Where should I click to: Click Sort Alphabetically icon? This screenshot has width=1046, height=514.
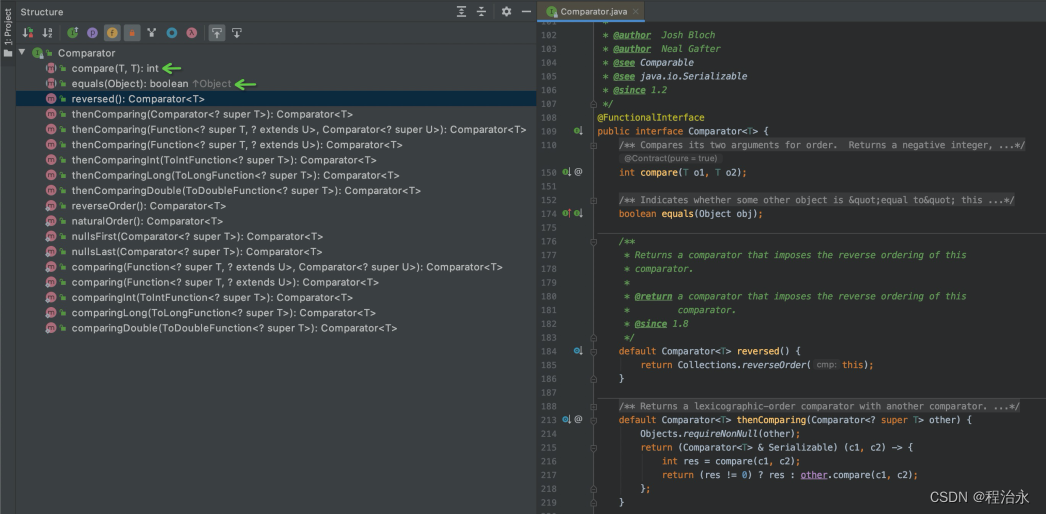click(x=47, y=32)
